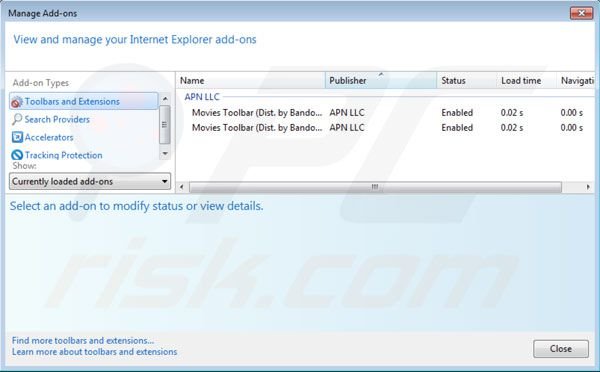Screen dimensions: 600x372
Task: Click the add-on types vertical scrollbar thumb
Action: click(x=165, y=124)
